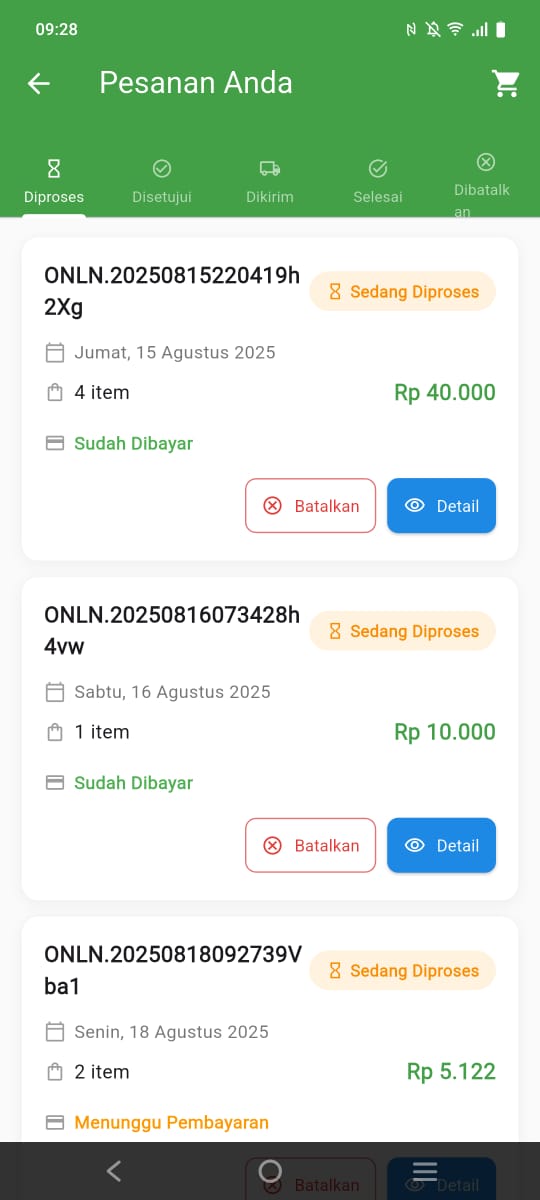The image size is (540, 1200).
Task: View Detail of the 16 Agustus order
Action: tap(441, 846)
